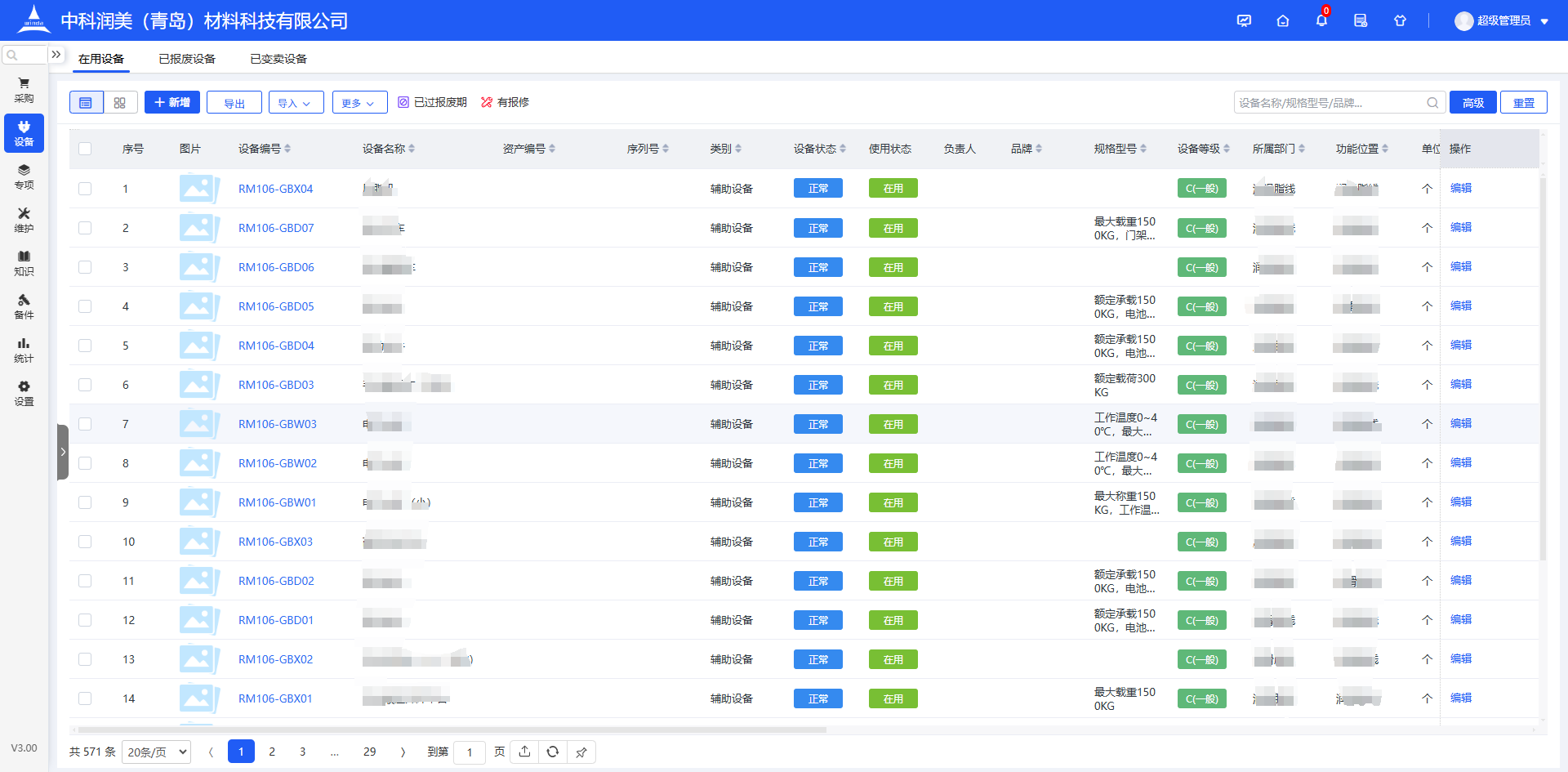This screenshot has width=1568, height=772.
Task: Check the row for RM106-GBW03
Action: pyautogui.click(x=85, y=424)
